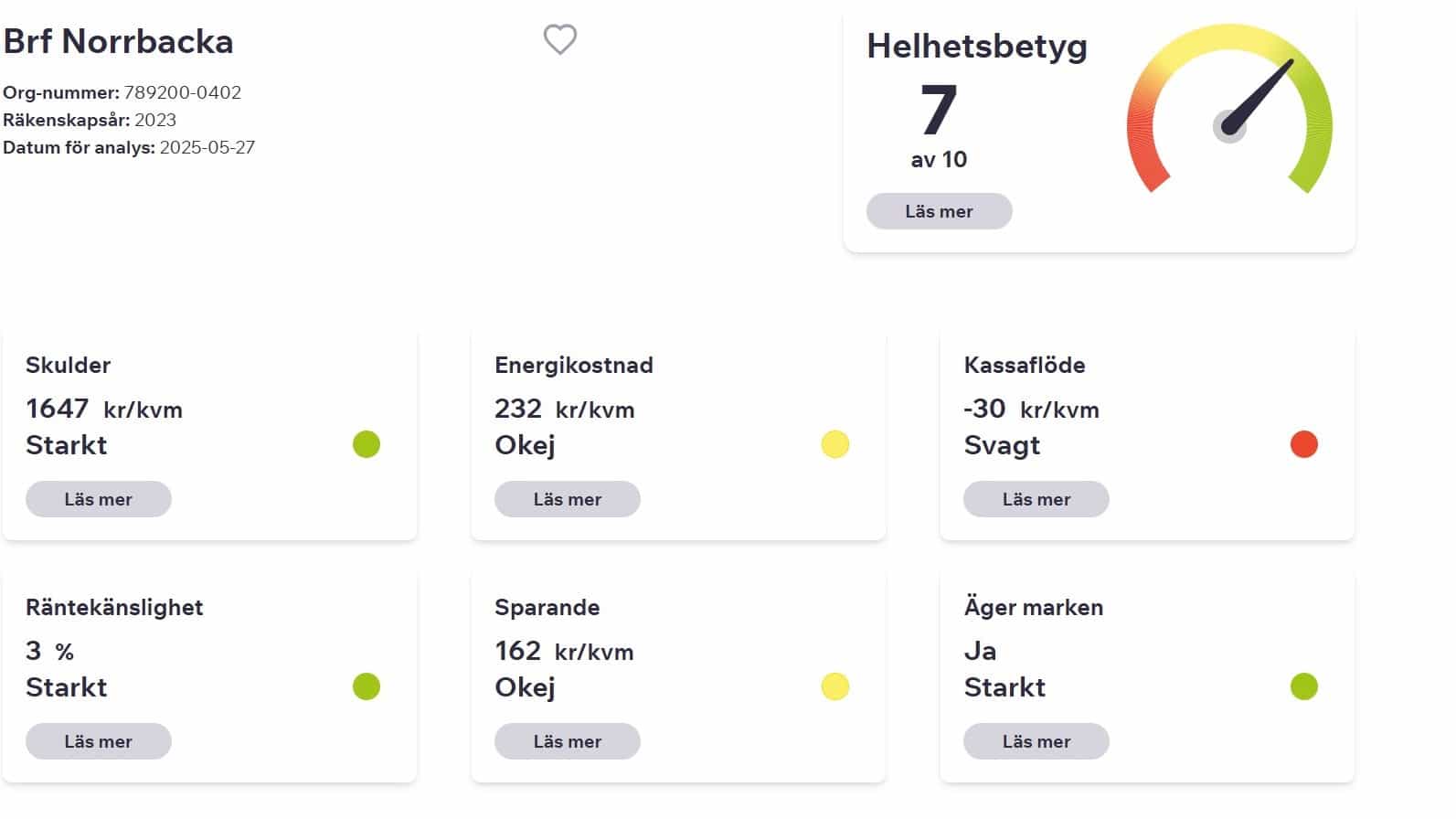Open Läs mer under Äger marken
This screenshot has width=1456, height=819.
pyautogui.click(x=1036, y=741)
